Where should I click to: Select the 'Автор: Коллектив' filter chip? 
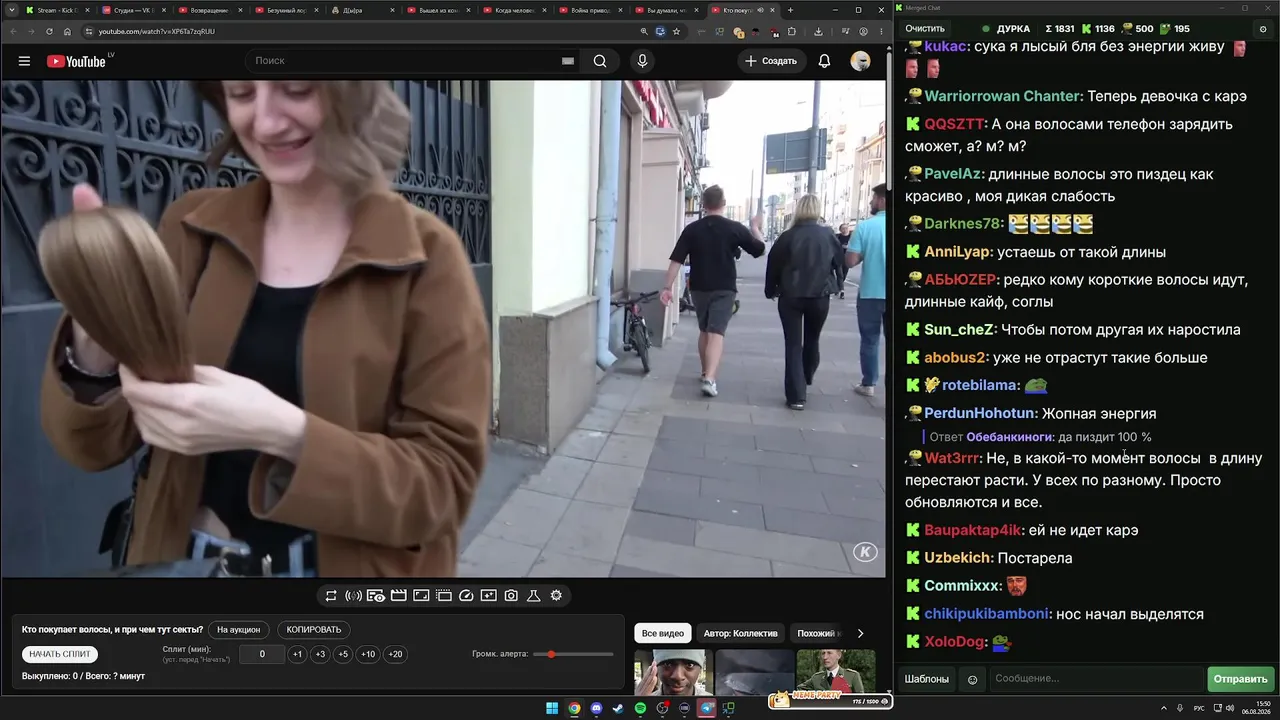pyautogui.click(x=740, y=633)
